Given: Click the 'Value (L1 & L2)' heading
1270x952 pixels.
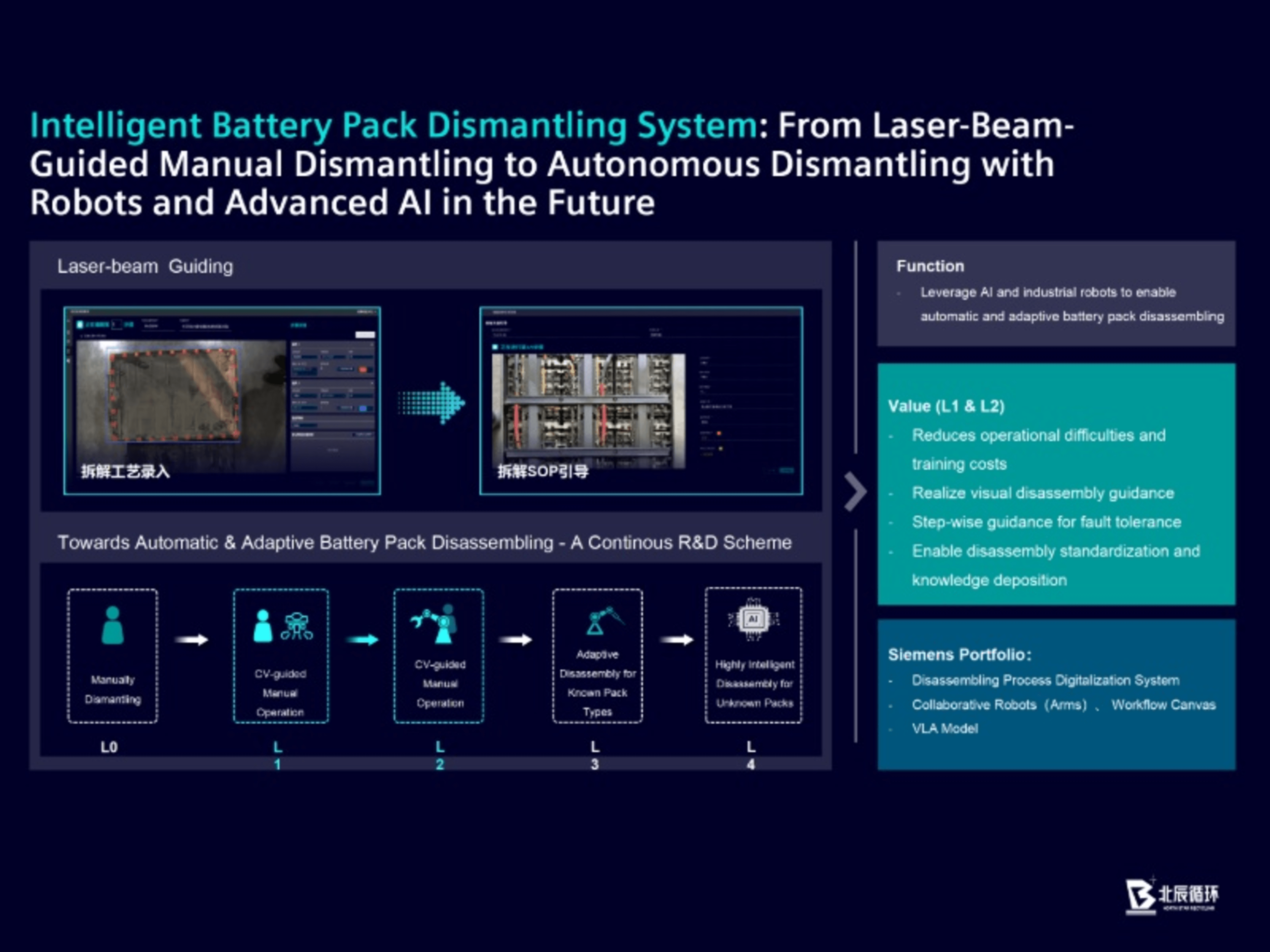Looking at the screenshot, I should [x=946, y=406].
